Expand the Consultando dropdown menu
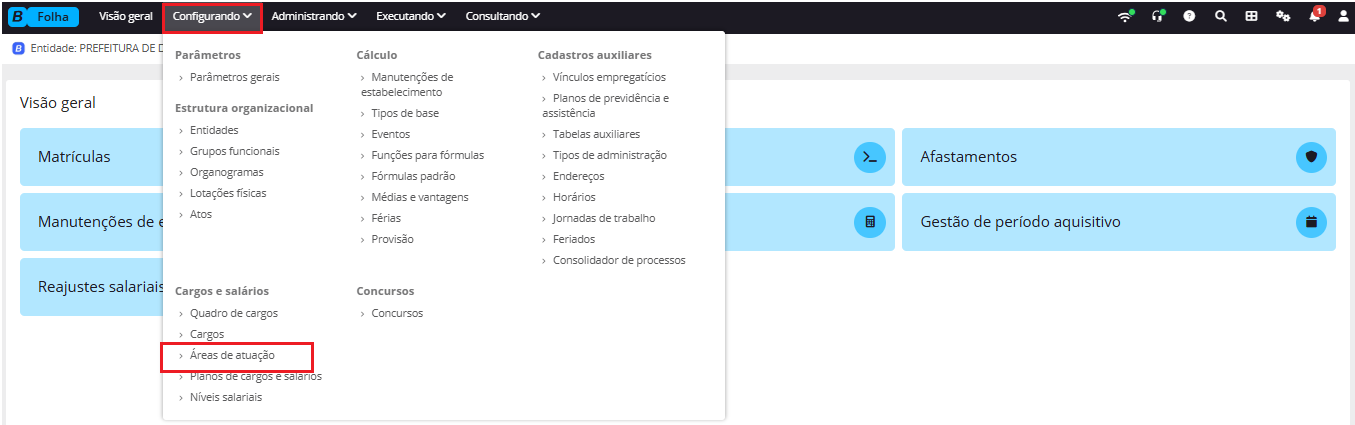The width and height of the screenshot is (1355, 425). point(503,16)
